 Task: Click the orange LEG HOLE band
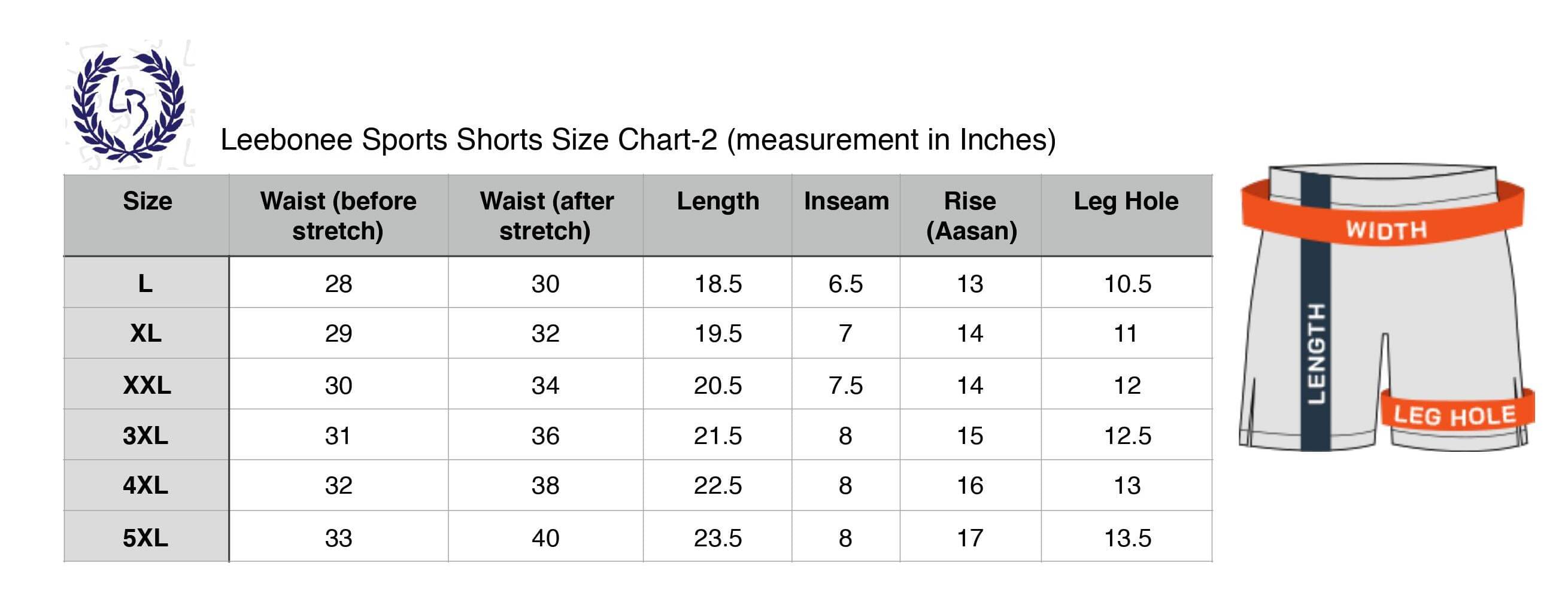pyautogui.click(x=1457, y=414)
